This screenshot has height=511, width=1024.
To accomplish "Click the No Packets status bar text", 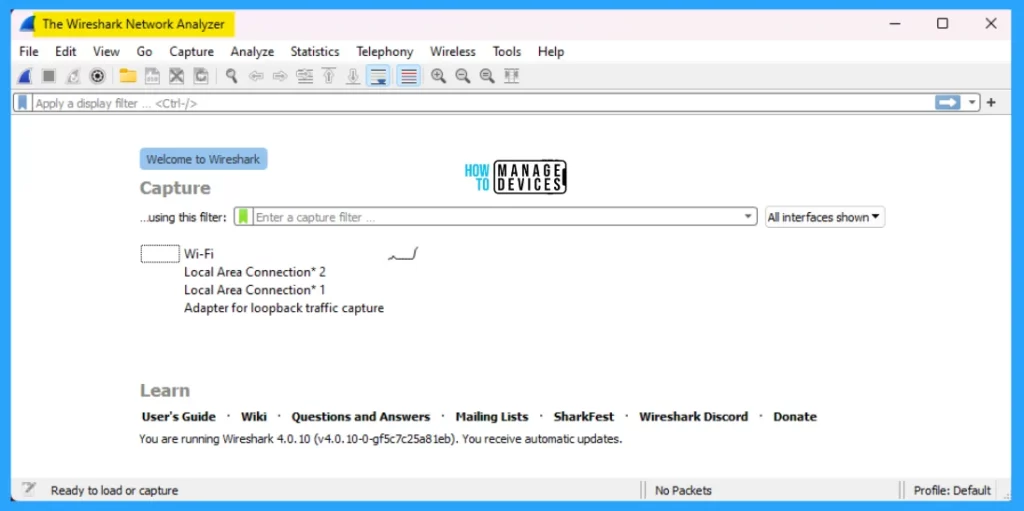I will [683, 490].
